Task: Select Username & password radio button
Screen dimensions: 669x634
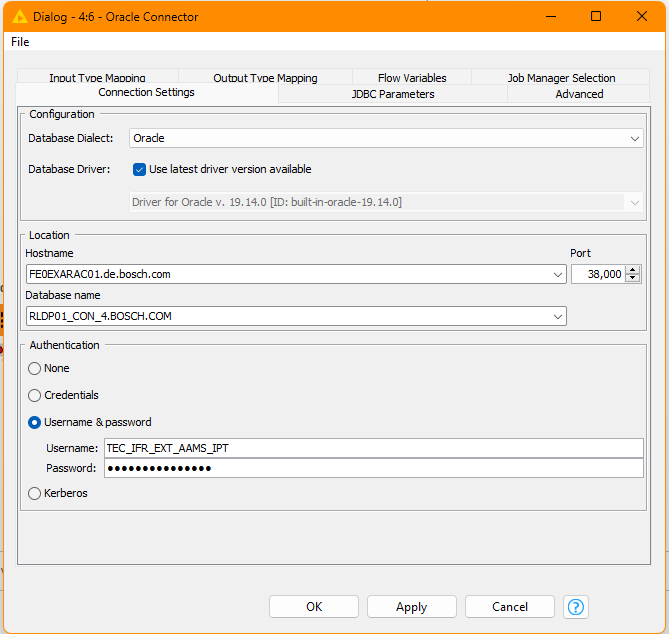Action: tap(35, 422)
